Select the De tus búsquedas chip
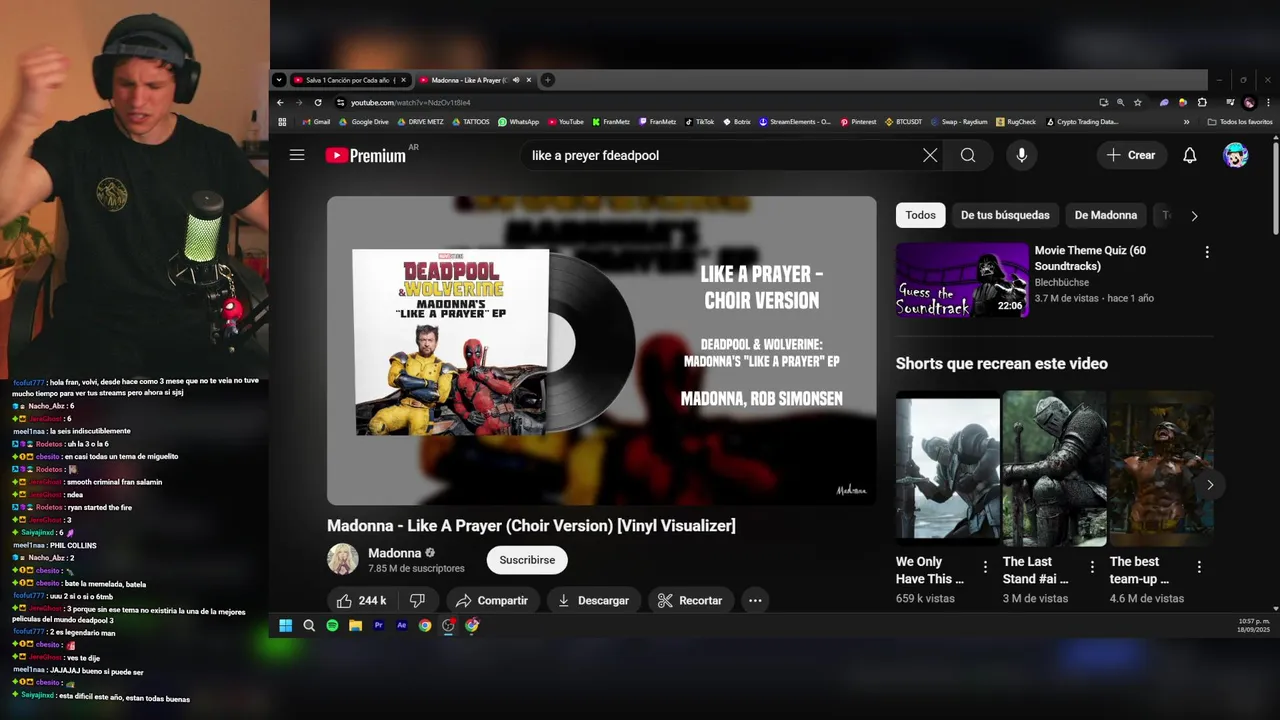1280x720 pixels. 1005,215
